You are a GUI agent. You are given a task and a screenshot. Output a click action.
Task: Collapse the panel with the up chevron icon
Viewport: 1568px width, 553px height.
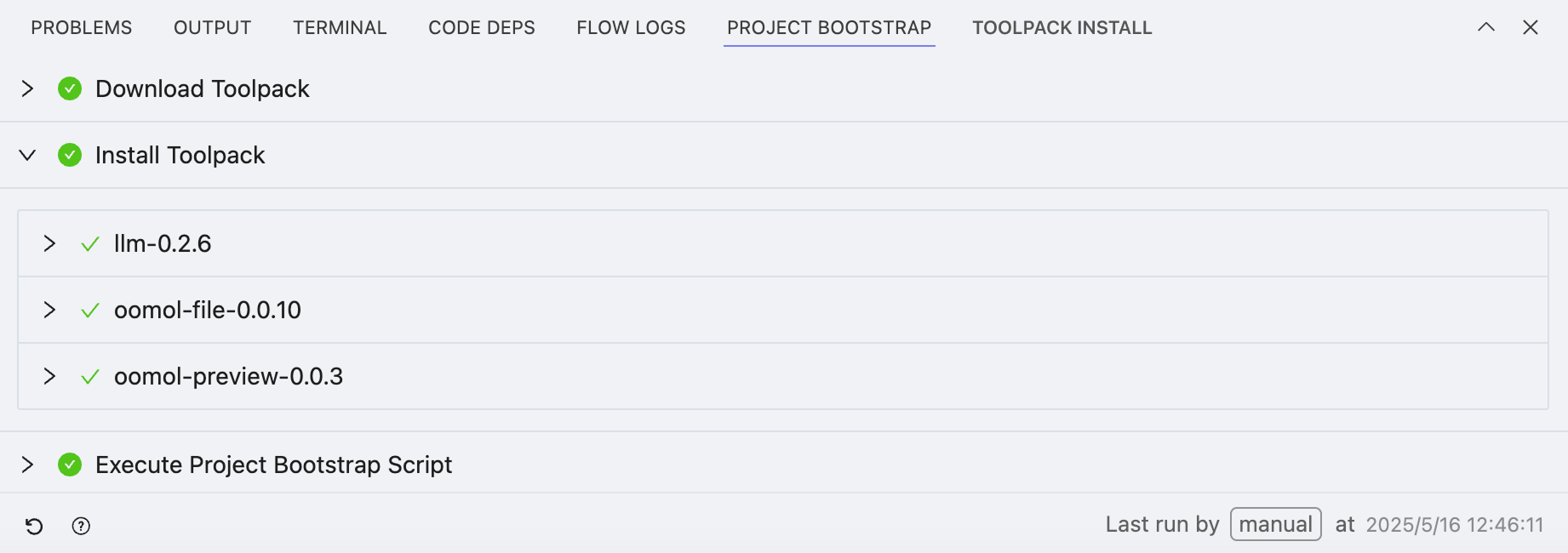(x=1485, y=27)
